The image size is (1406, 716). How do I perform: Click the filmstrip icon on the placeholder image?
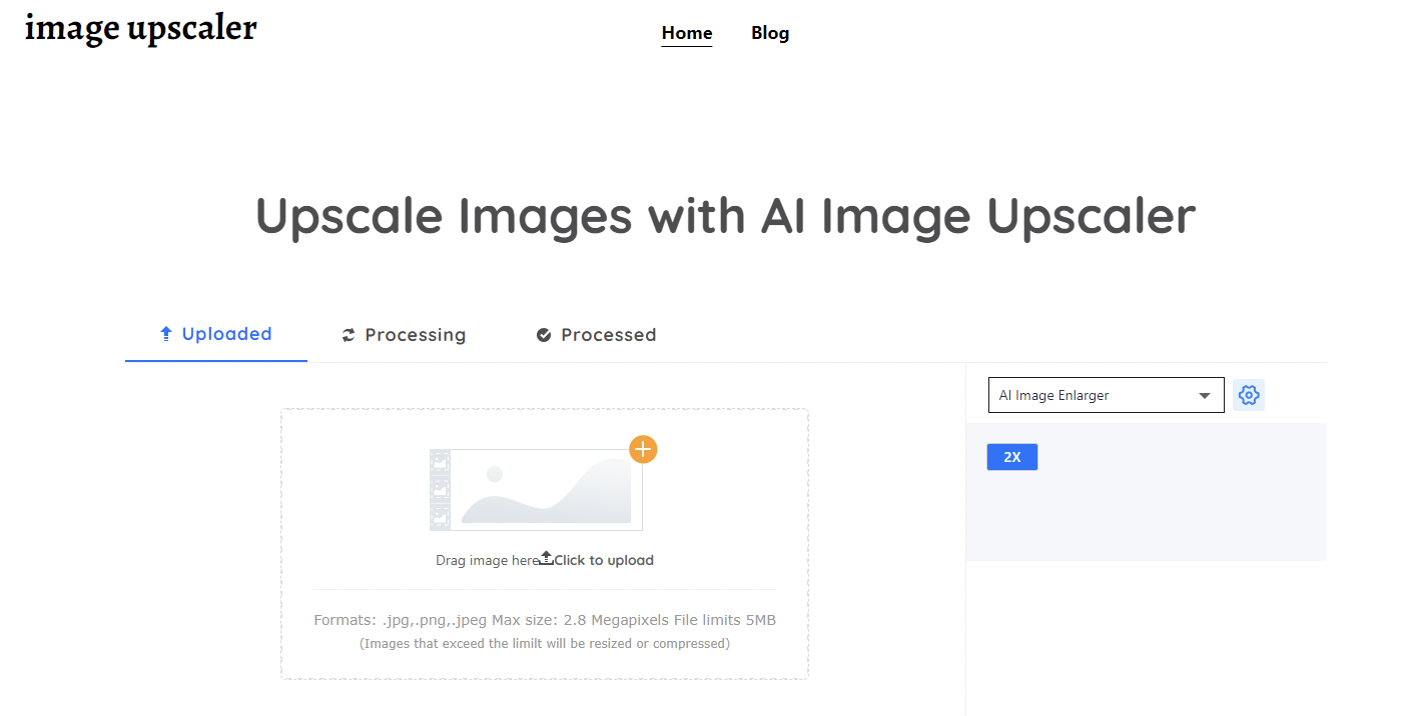(440, 490)
